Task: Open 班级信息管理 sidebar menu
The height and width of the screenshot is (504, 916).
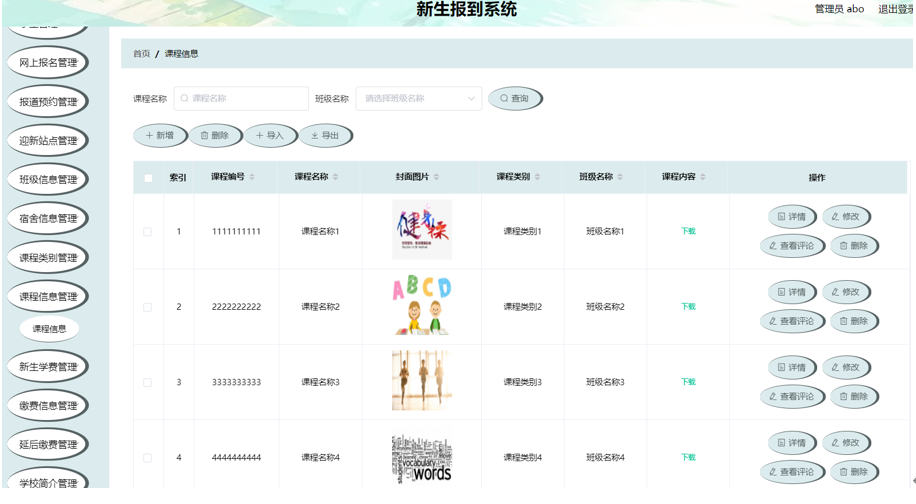Action: (48, 179)
